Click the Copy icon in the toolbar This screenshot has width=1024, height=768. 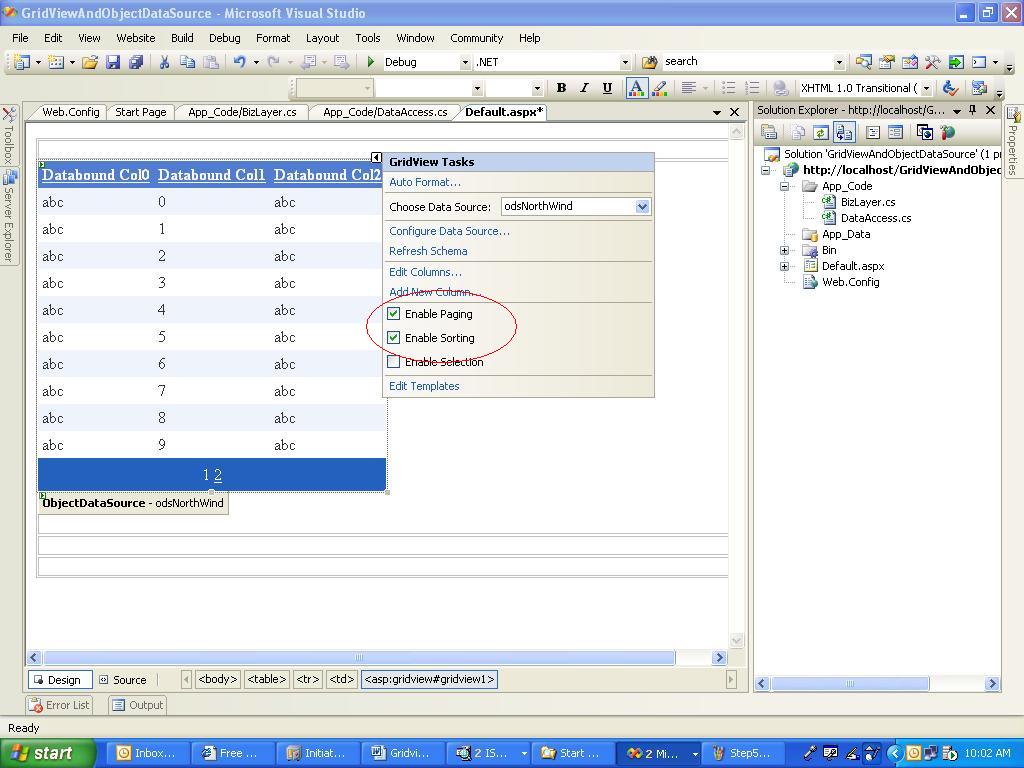tap(187, 62)
